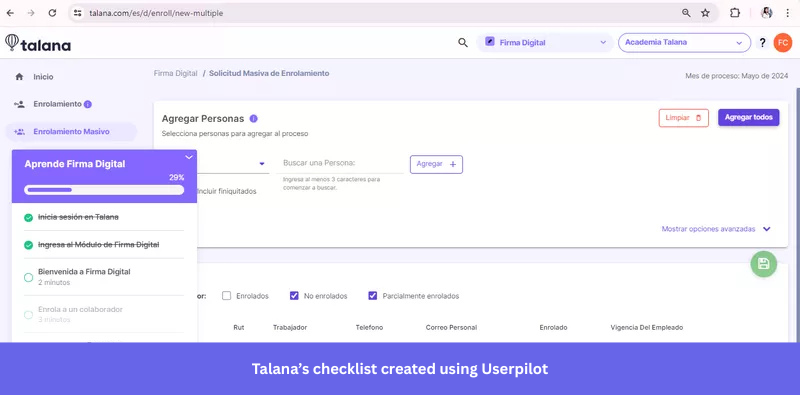Open the Chrome three-dot menu
Image resolution: width=800 pixels, height=395 pixels.
[788, 13]
